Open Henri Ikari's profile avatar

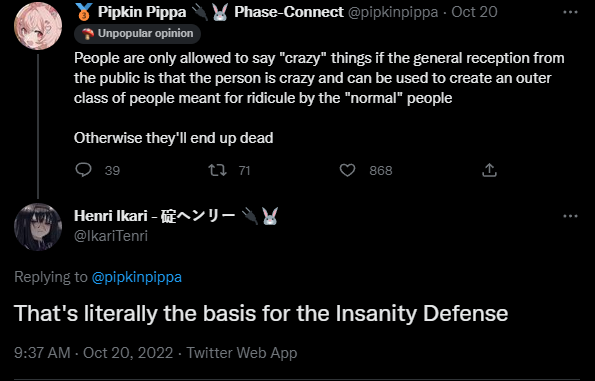38,227
